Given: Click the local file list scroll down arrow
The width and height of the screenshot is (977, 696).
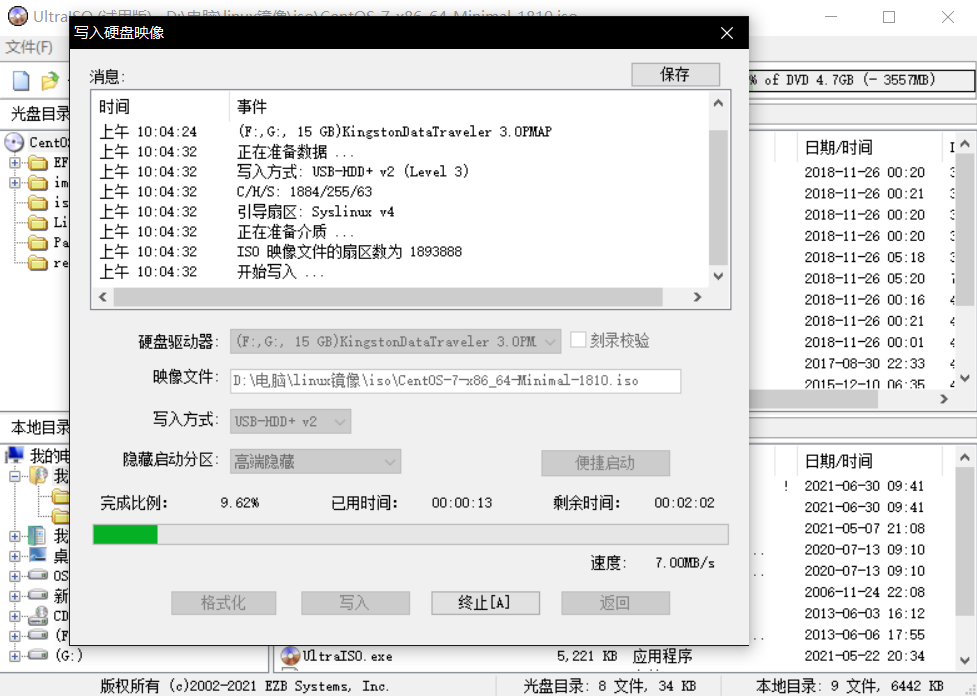Looking at the screenshot, I should pyautogui.click(x=965, y=660).
